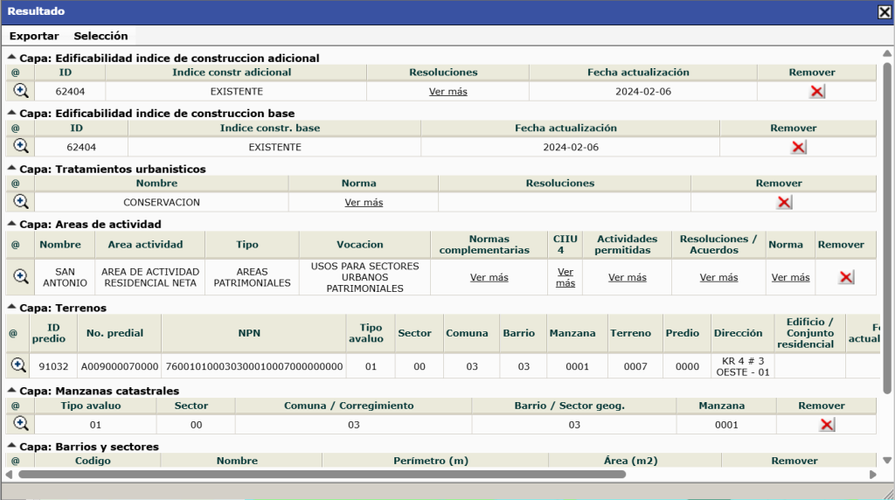The image size is (895, 500).
Task: Open Ver más for Resoluciones / Acuerdos
Action: [x=719, y=277]
